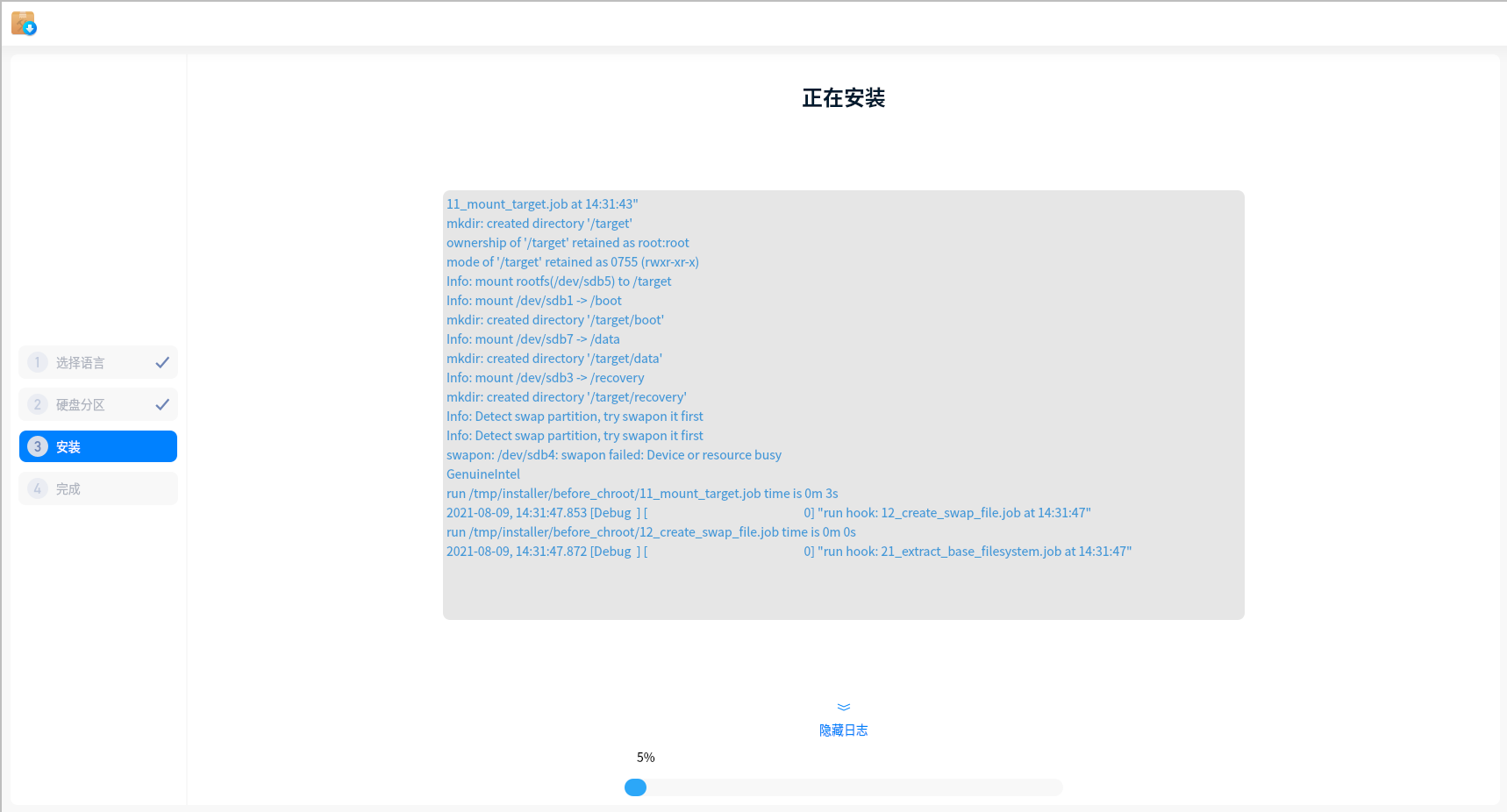
Task: Click the step number 4 circle badge
Action: click(37, 488)
